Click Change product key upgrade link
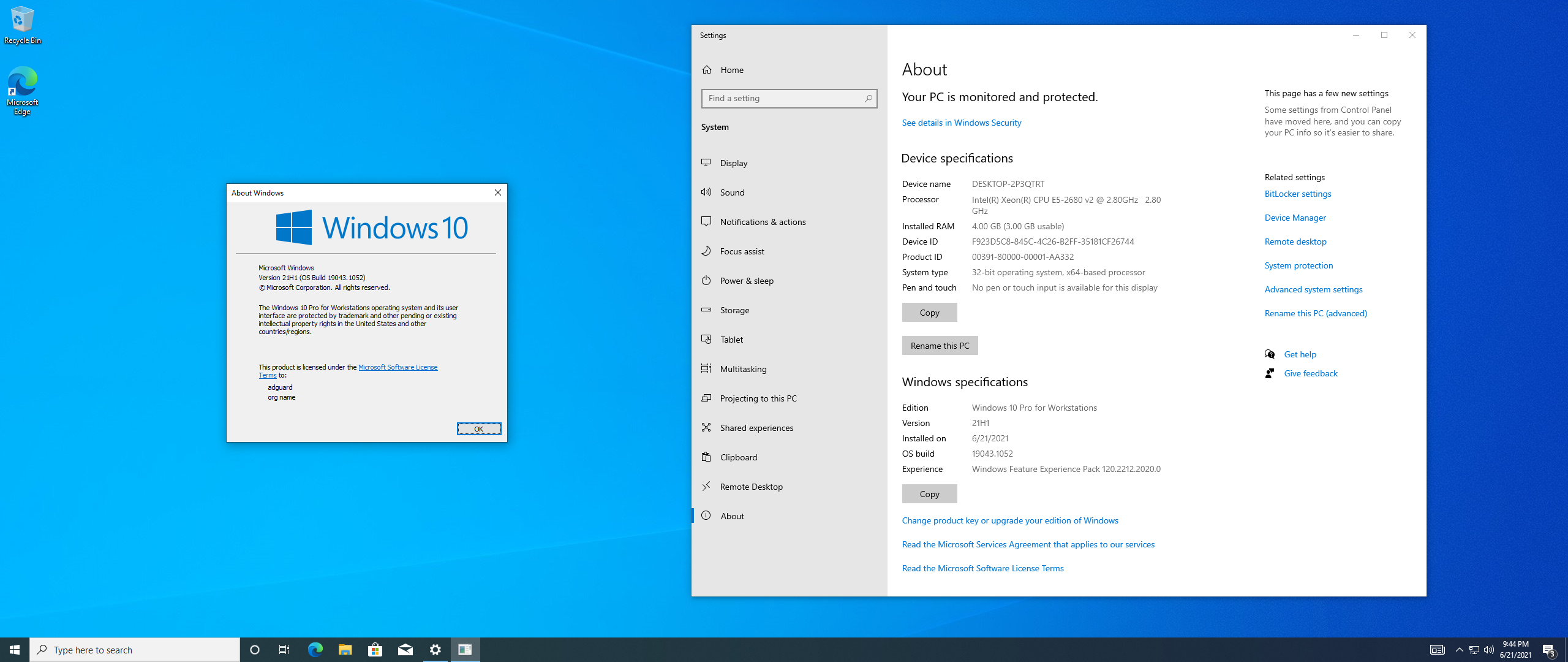This screenshot has width=1568, height=662. pyautogui.click(x=1009, y=520)
